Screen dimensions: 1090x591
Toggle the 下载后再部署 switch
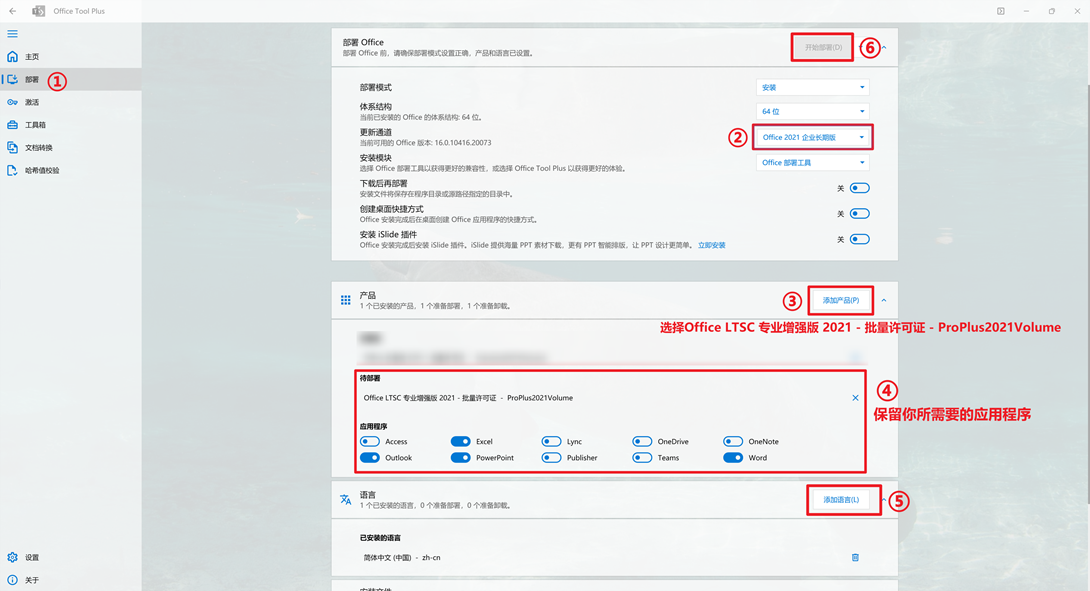point(860,188)
